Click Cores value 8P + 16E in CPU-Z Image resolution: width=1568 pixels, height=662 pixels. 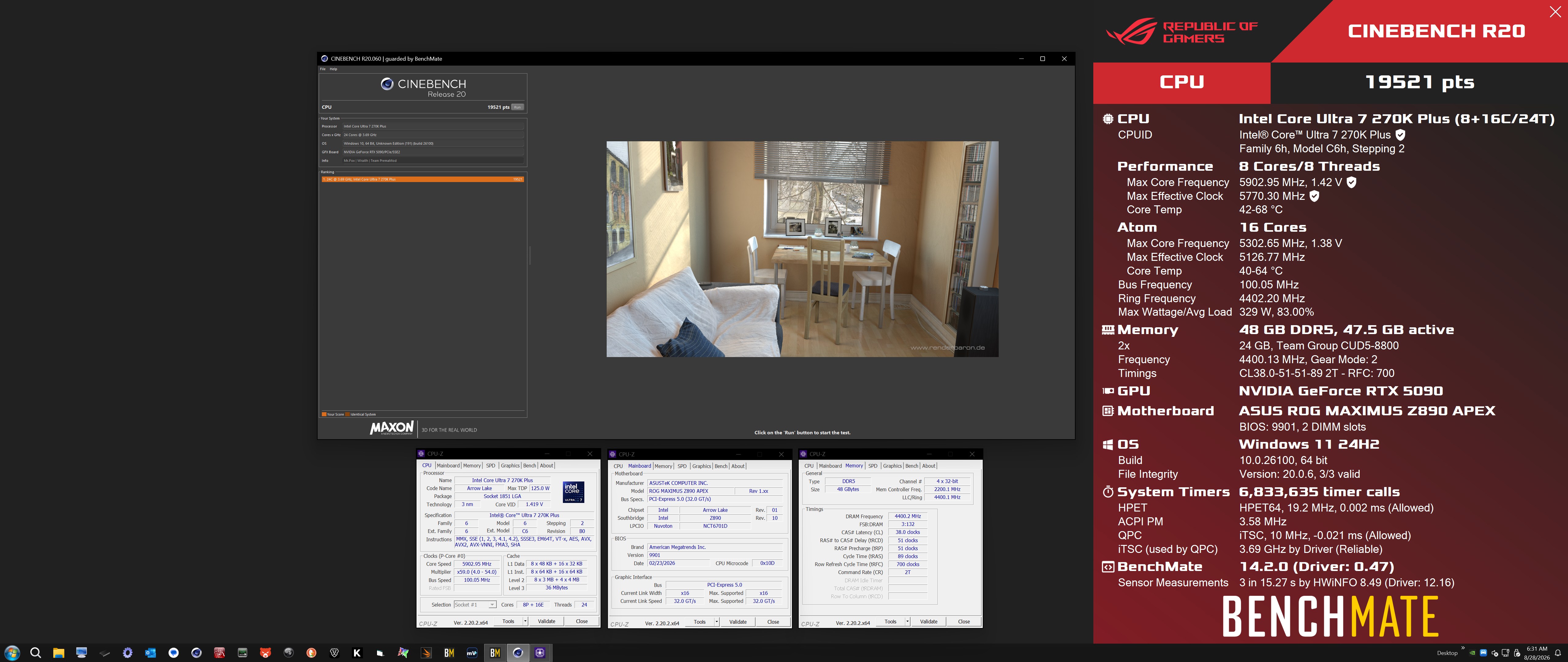pyautogui.click(x=533, y=605)
